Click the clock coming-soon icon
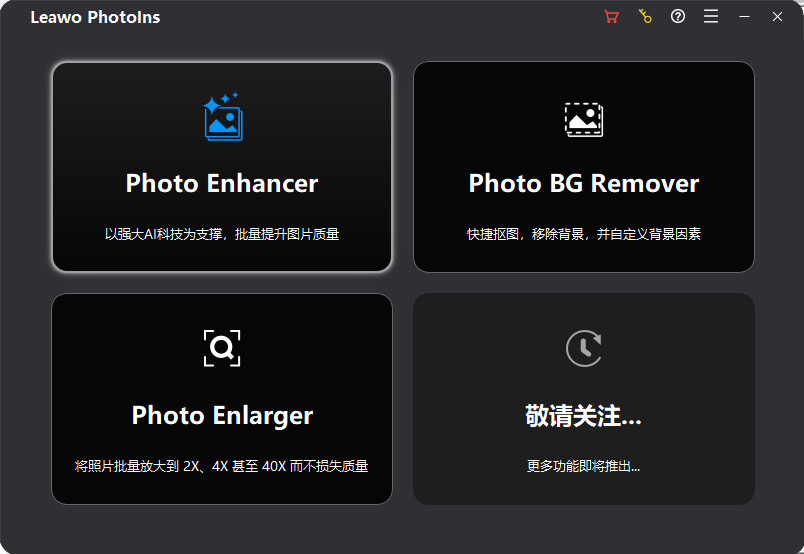This screenshot has height=554, width=804. pyautogui.click(x=584, y=348)
